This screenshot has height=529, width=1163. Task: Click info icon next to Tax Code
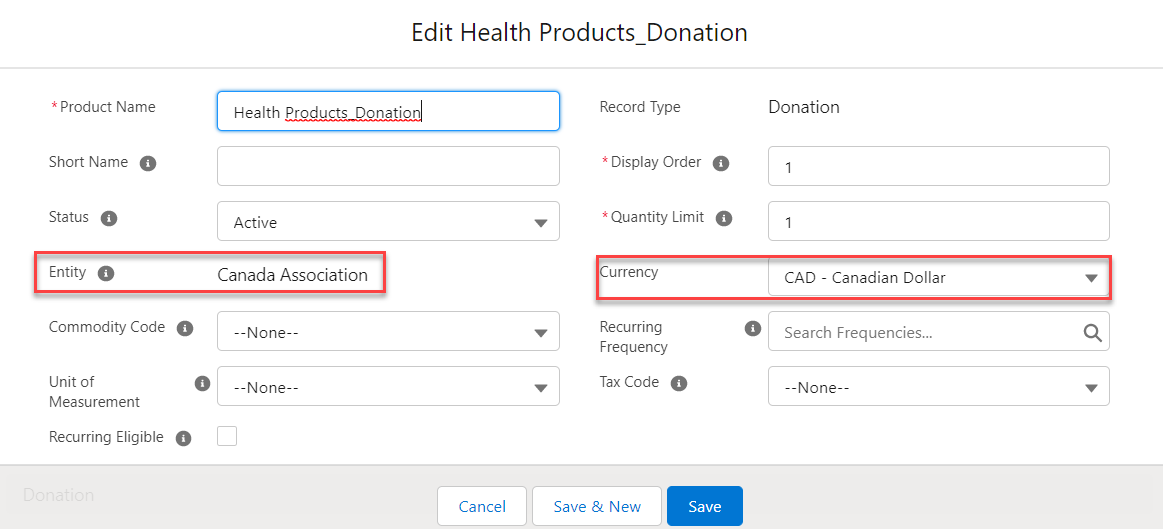click(679, 383)
